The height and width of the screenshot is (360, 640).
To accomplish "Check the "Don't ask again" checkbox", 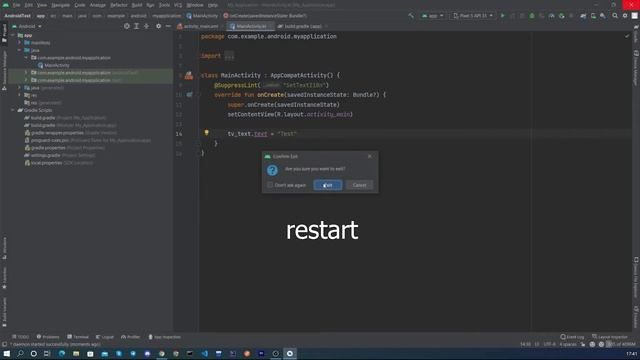I will click(x=270, y=185).
